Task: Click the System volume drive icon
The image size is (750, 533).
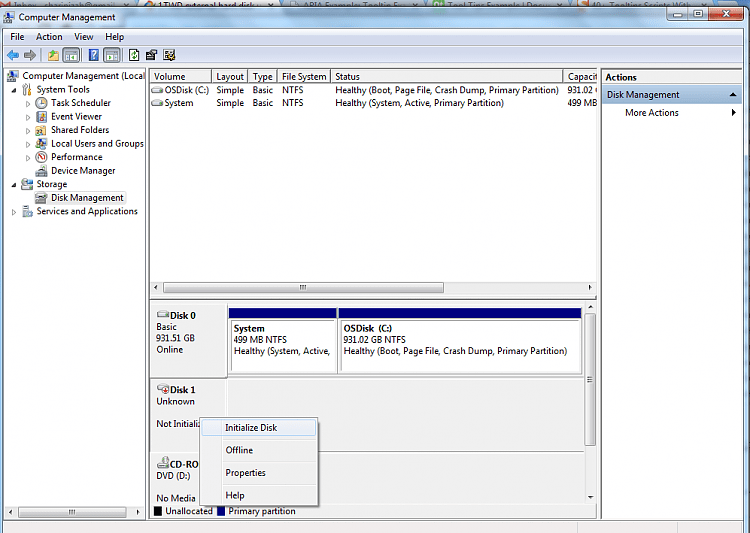Action: click(x=157, y=103)
